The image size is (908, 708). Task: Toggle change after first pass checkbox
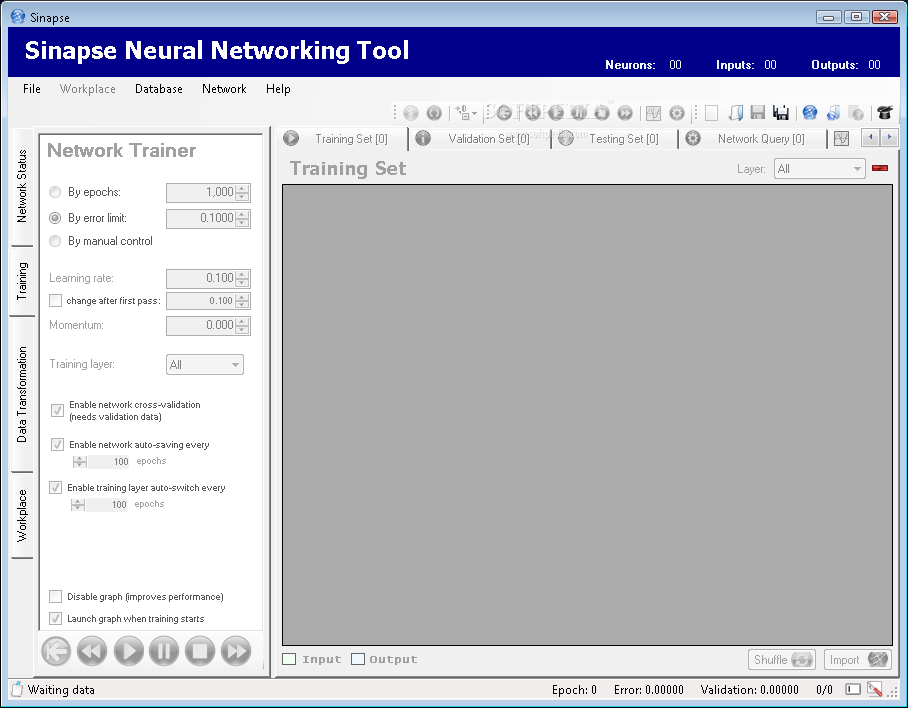tap(56, 300)
